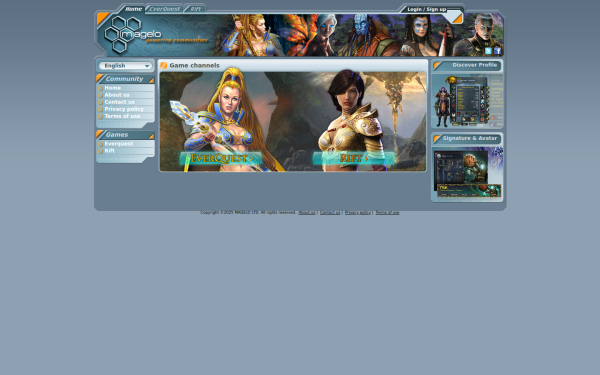The width and height of the screenshot is (600, 375).
Task: Go to Home in Community menu
Action: point(112,88)
